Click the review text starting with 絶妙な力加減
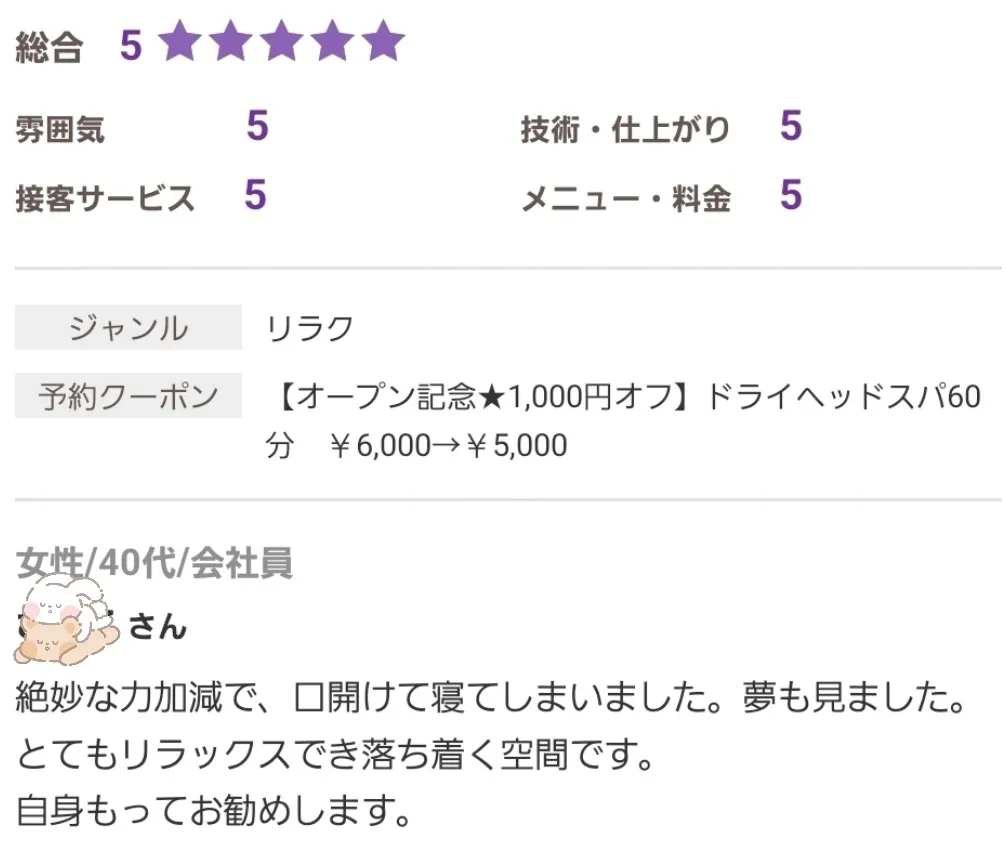Viewport: 1008px width, 865px height. click(x=491, y=753)
